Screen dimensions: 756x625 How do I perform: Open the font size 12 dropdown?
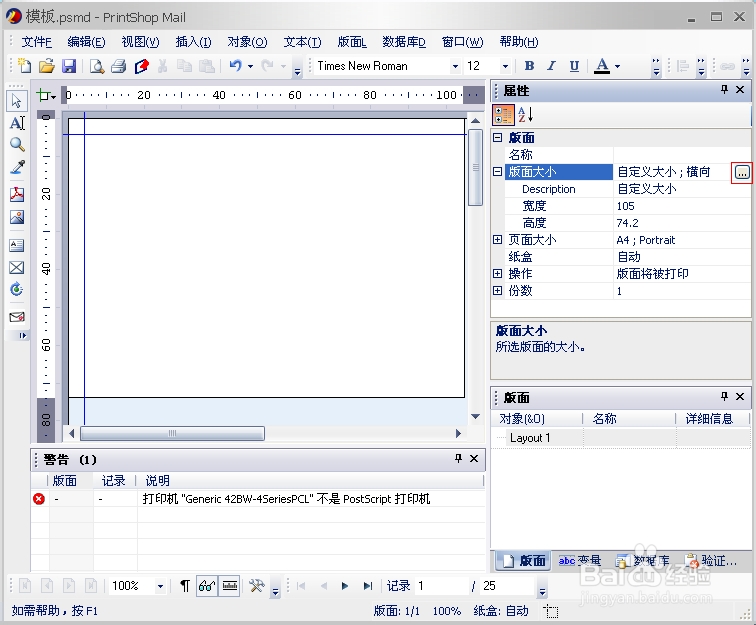tap(505, 66)
